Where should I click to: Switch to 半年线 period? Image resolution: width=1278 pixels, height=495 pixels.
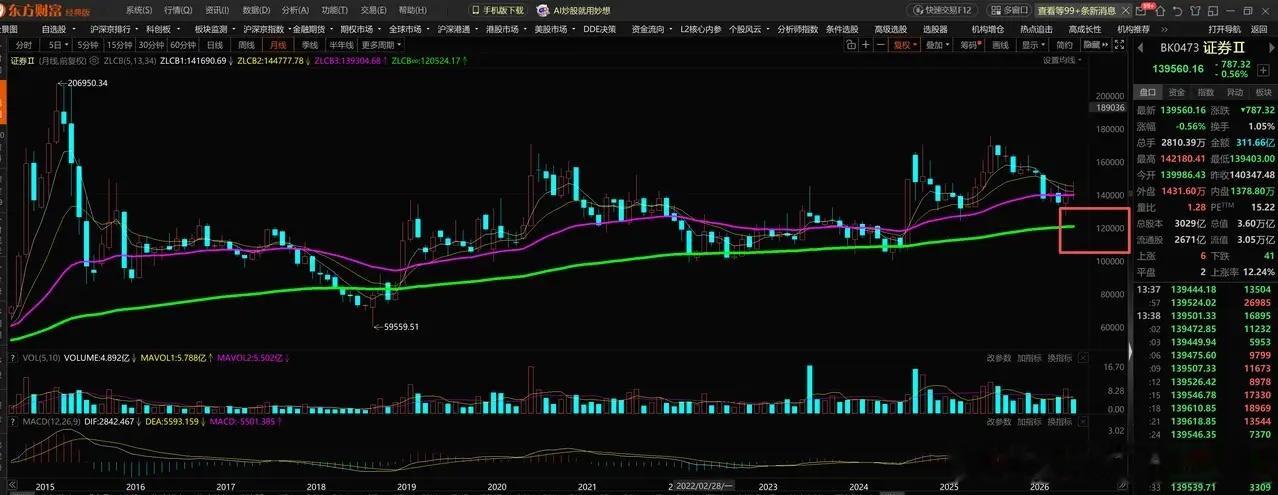click(x=341, y=45)
